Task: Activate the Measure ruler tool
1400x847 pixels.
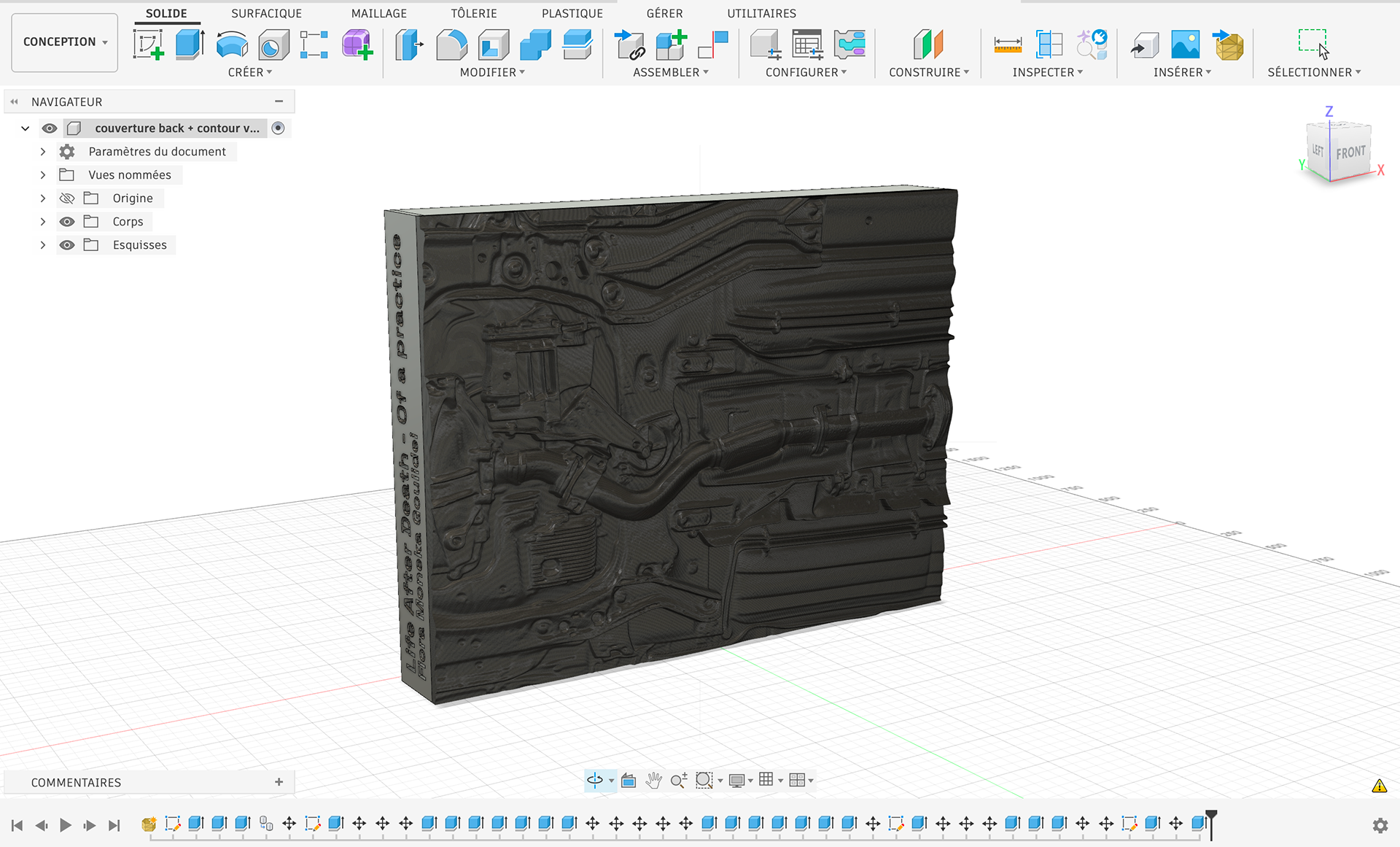Action: (1008, 45)
